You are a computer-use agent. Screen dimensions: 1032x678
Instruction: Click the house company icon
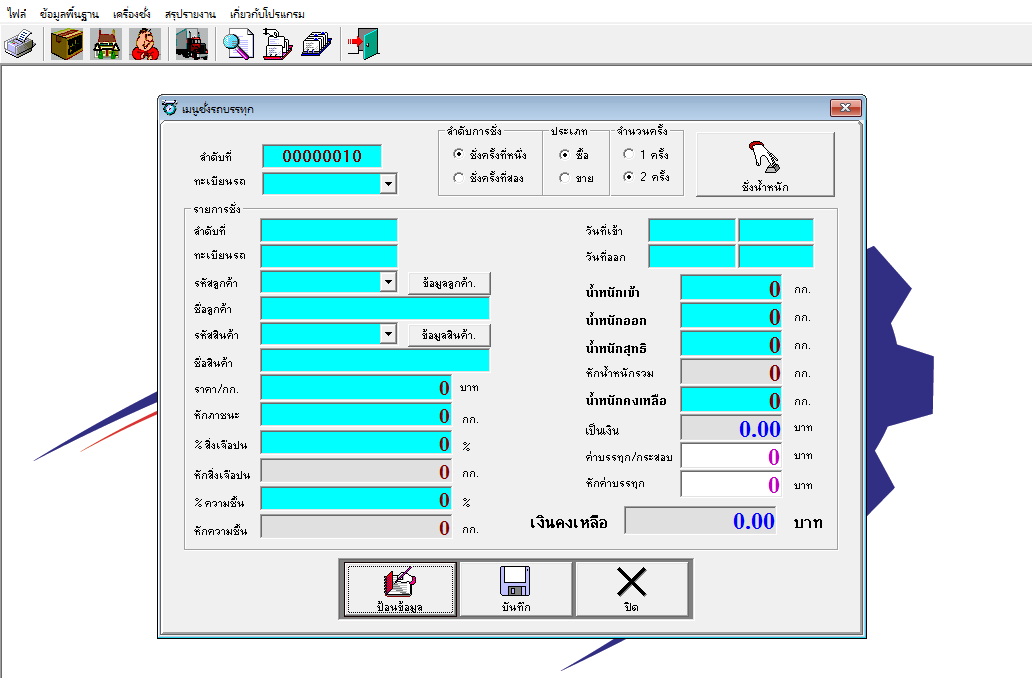pyautogui.click(x=106, y=44)
